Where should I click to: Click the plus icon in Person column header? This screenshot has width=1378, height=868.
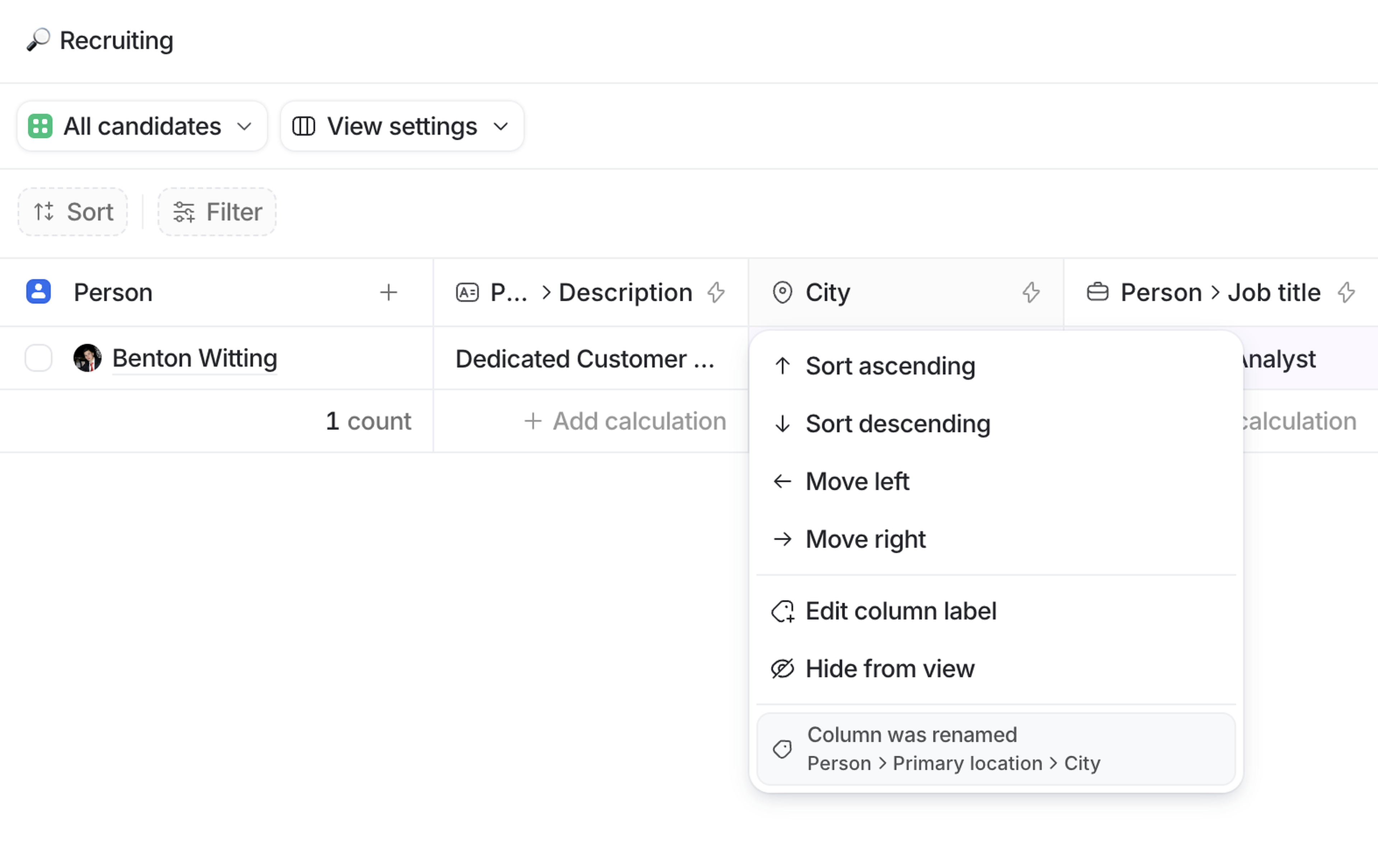389,293
